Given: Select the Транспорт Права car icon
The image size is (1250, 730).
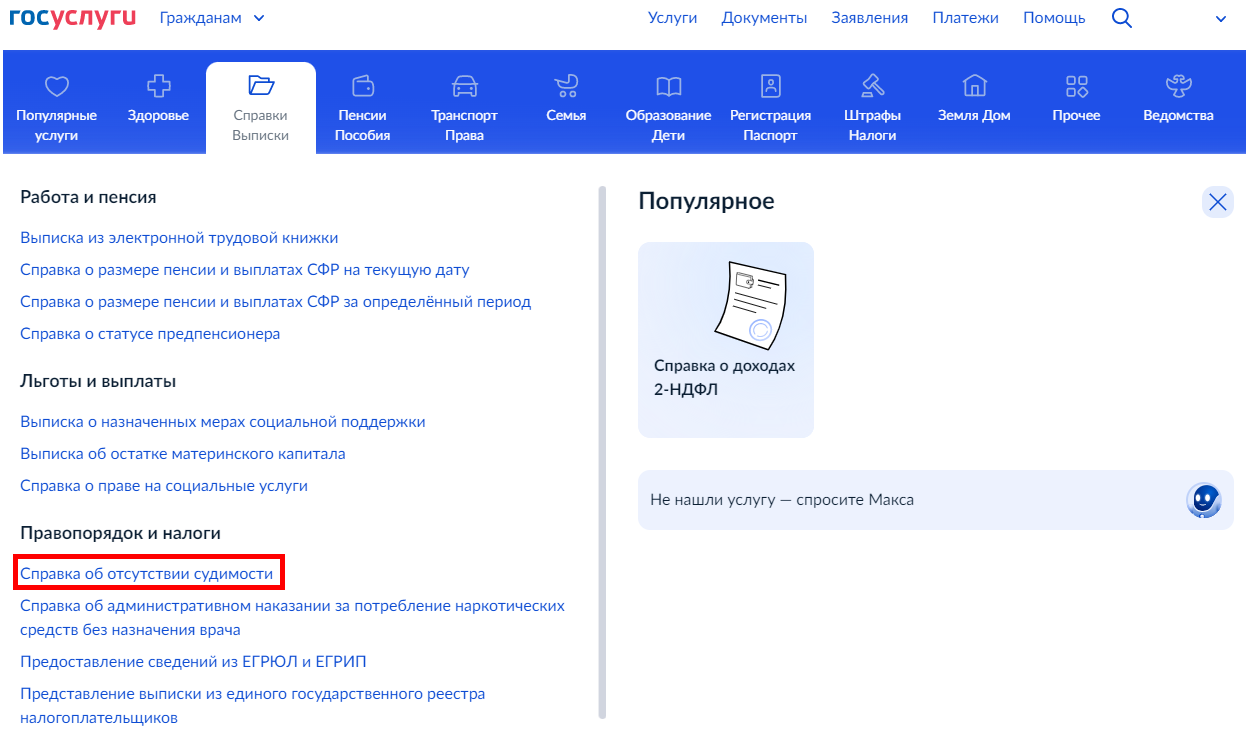Looking at the screenshot, I should point(465,86).
